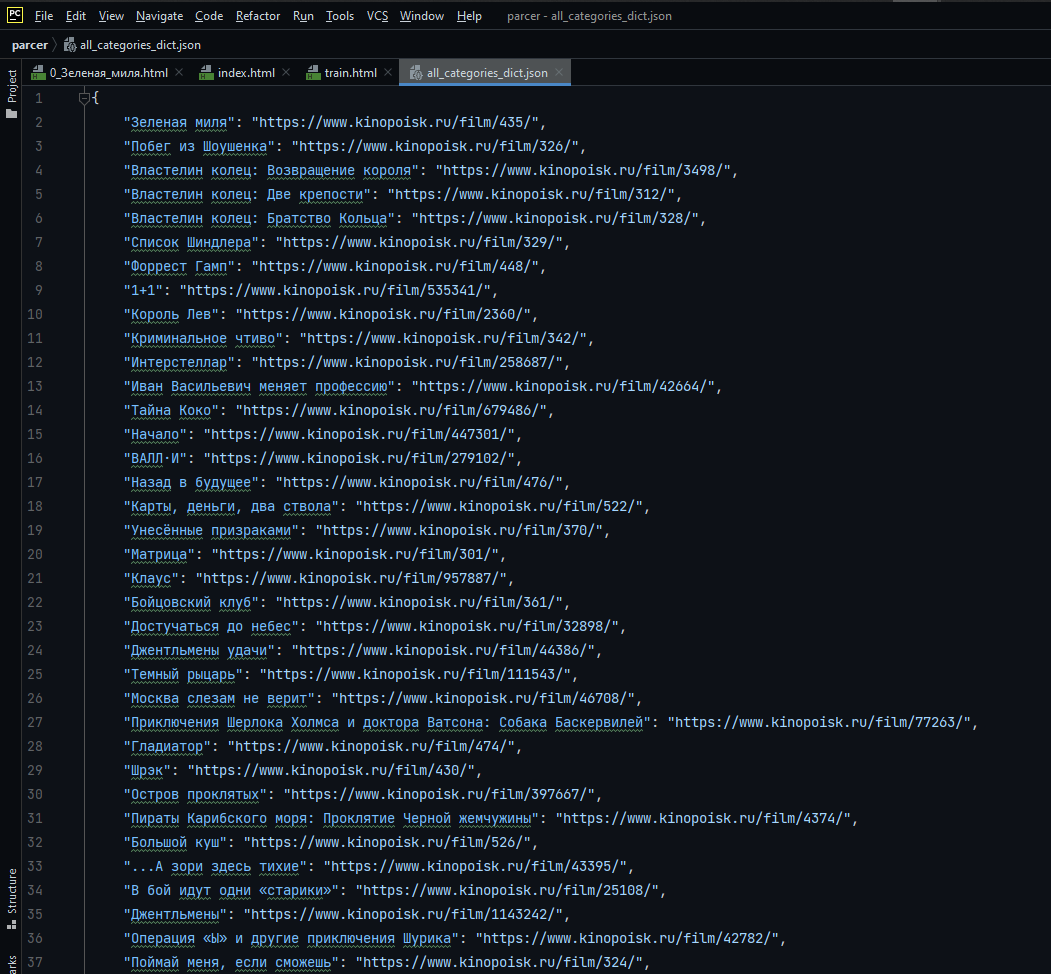Click HTML file icon on index.html tab
The image size is (1051, 974).
coord(206,72)
